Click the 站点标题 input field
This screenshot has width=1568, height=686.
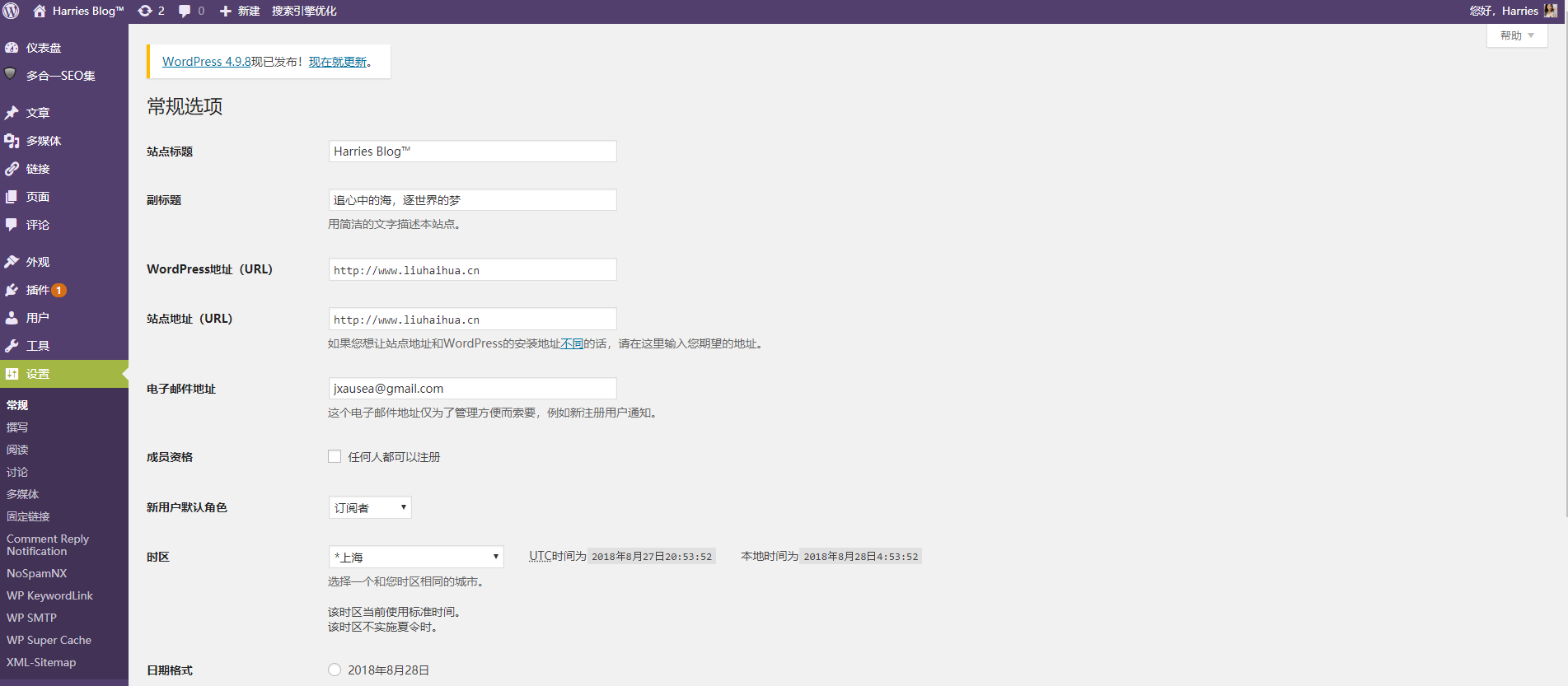click(x=472, y=152)
